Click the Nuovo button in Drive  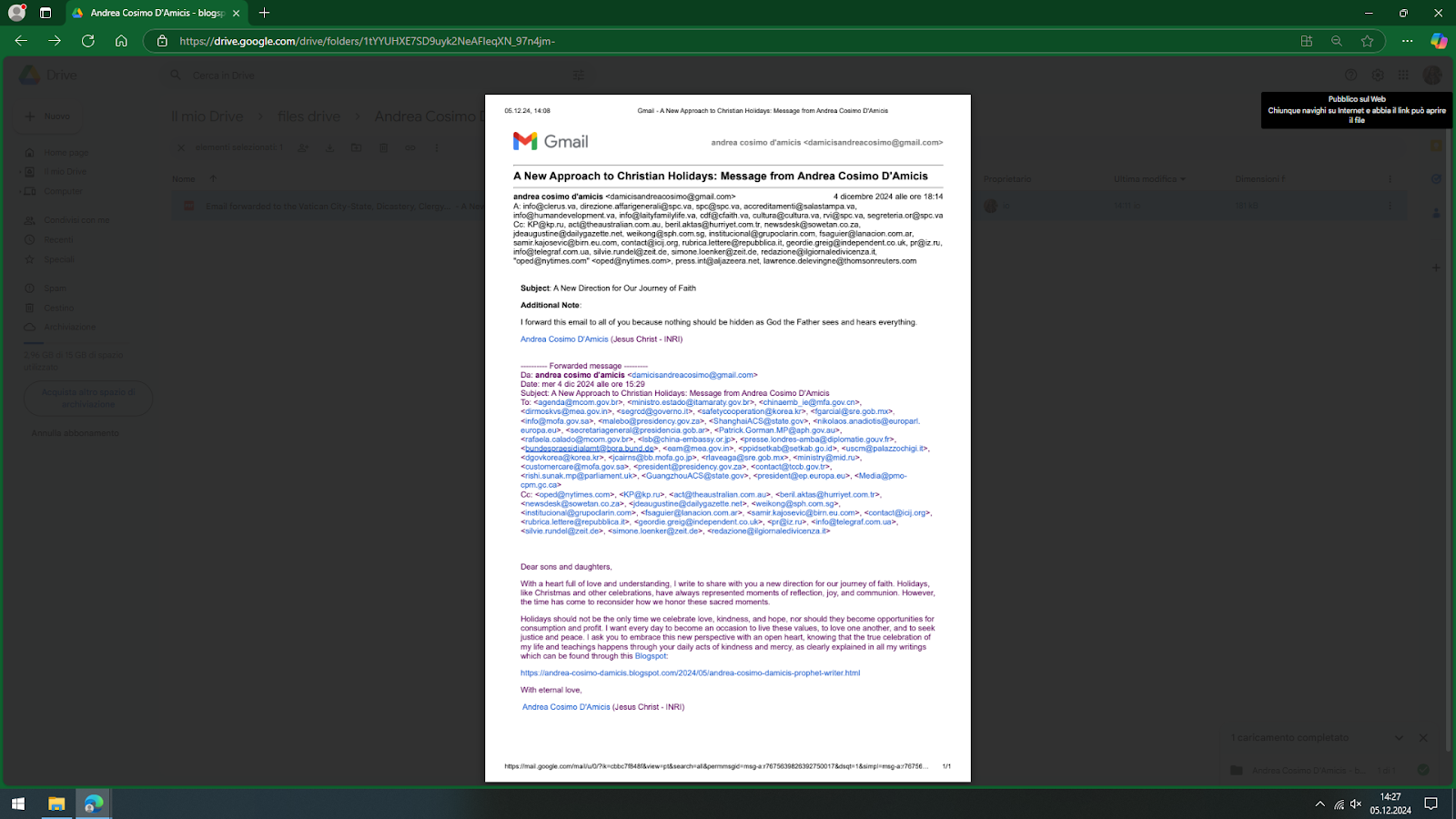click(x=49, y=116)
